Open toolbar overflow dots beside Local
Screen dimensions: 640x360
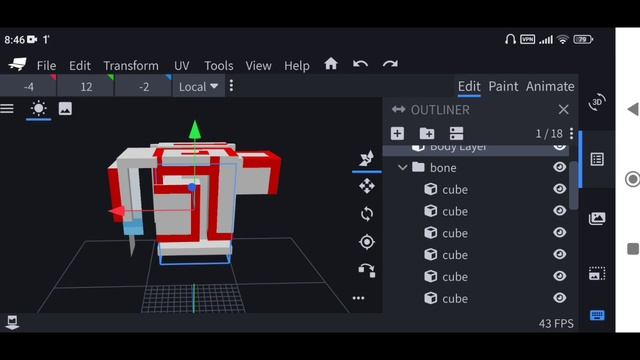231,86
